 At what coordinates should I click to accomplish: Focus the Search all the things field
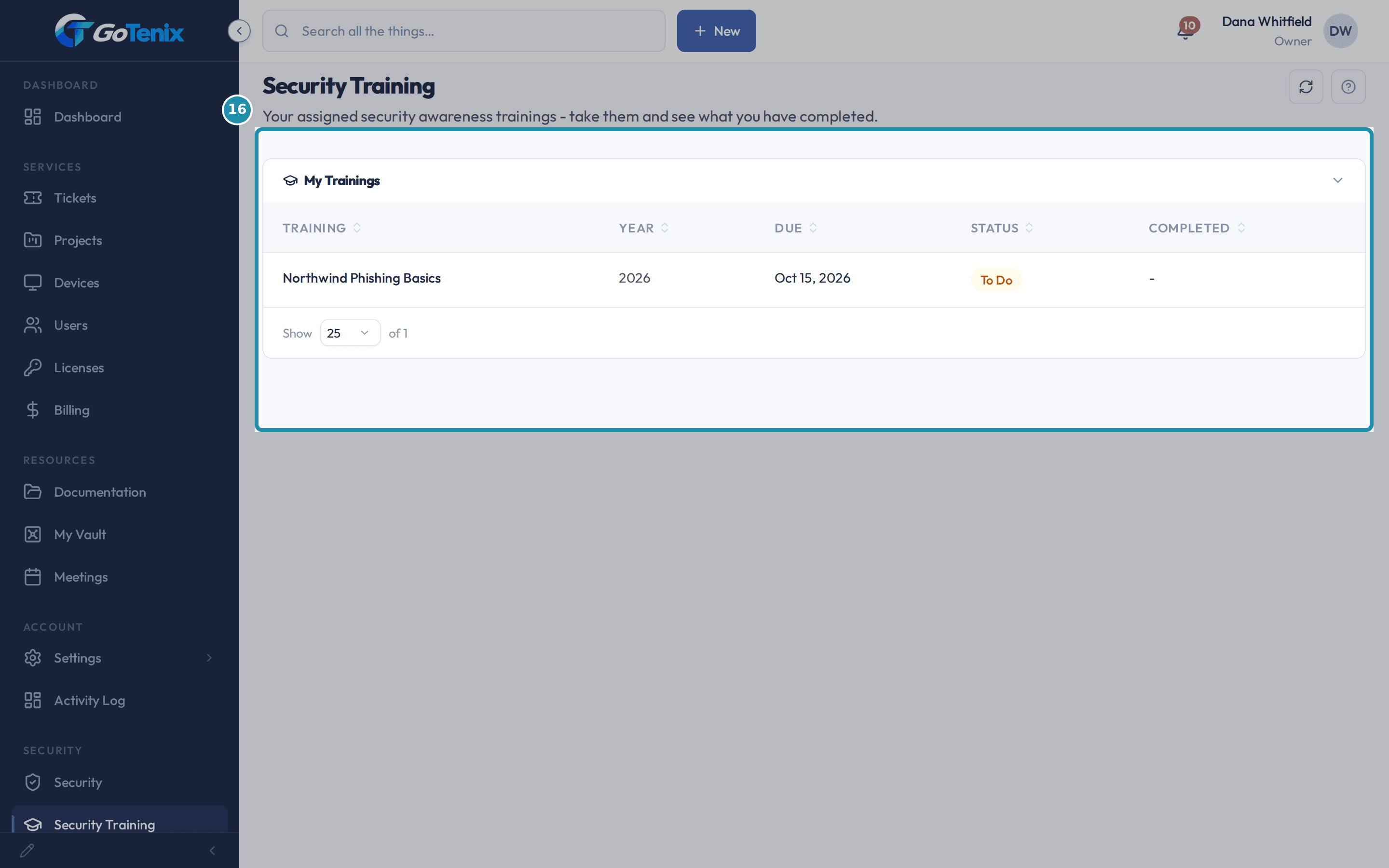pos(464,31)
